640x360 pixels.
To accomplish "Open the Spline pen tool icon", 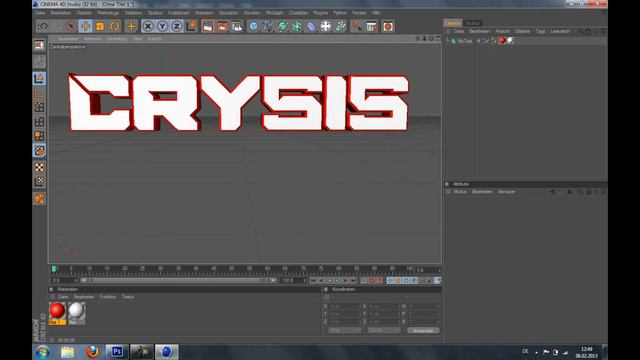I will [x=268, y=27].
